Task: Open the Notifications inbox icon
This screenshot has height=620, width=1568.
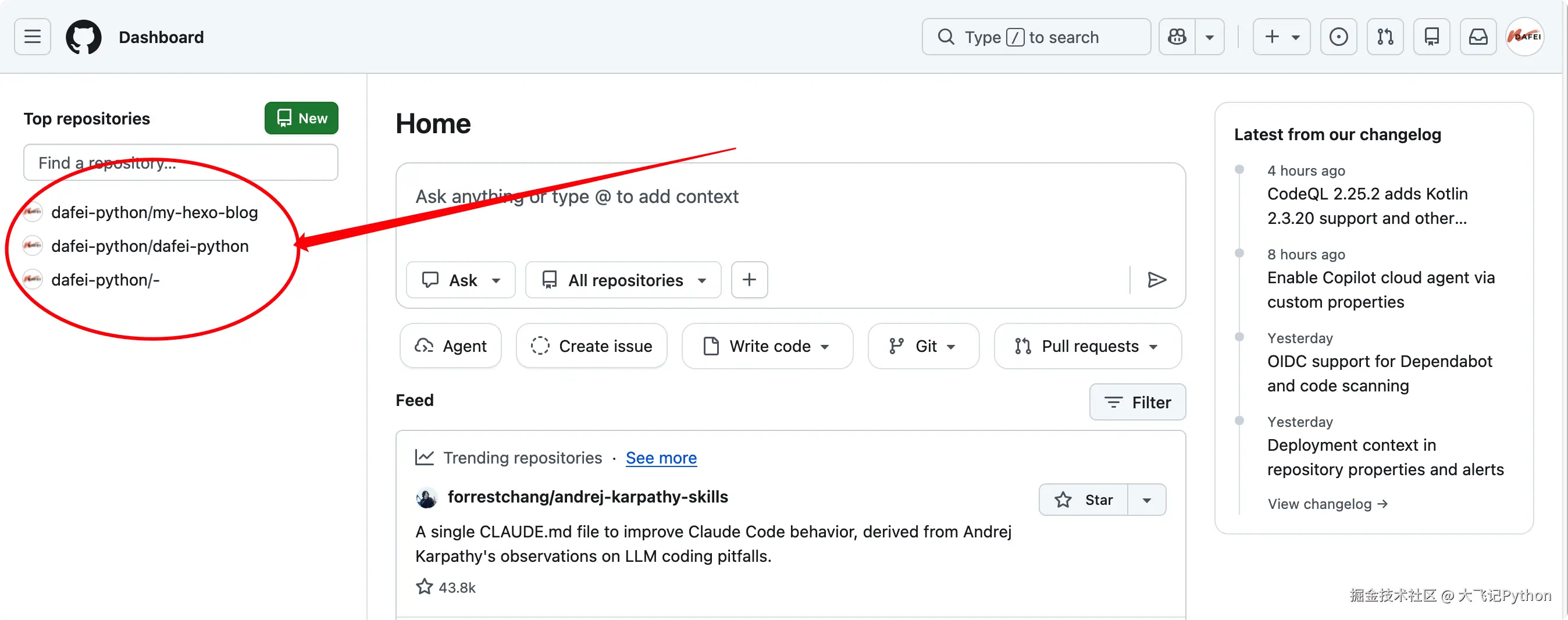Action: point(1478,37)
